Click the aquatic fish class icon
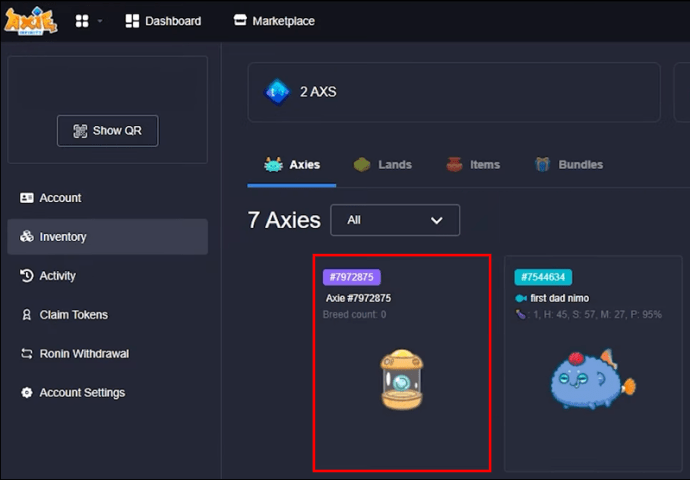This screenshot has width=690, height=480. (x=521, y=299)
